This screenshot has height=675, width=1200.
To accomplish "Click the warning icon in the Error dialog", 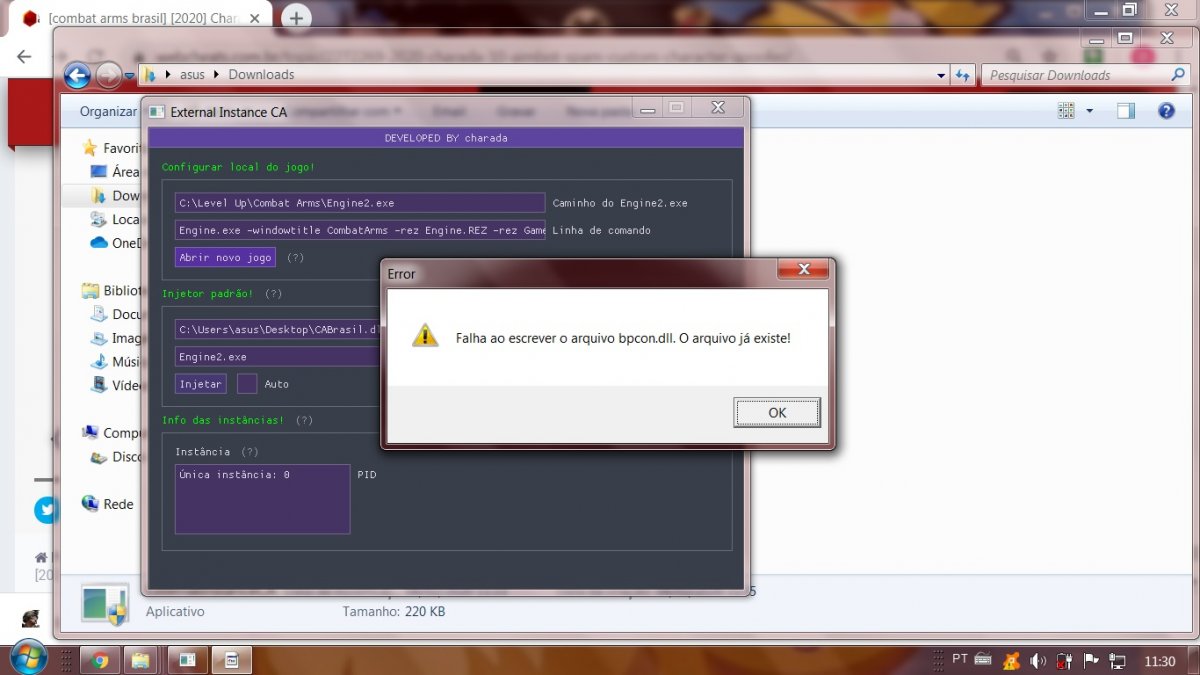I will pyautogui.click(x=425, y=335).
